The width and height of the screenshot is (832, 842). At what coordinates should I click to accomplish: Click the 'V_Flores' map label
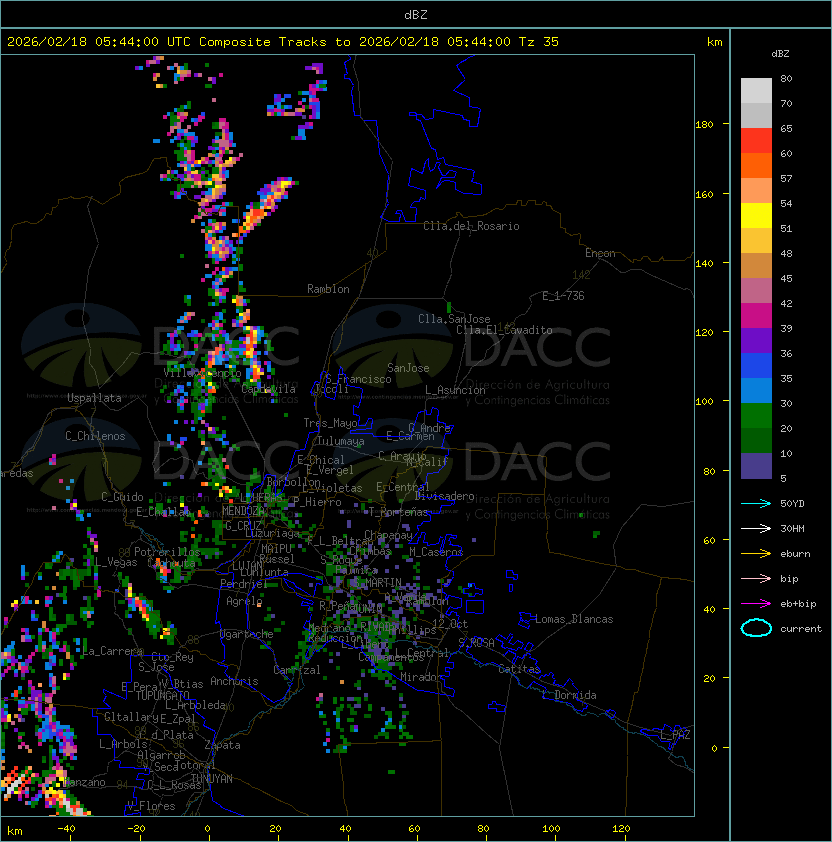coord(151,806)
